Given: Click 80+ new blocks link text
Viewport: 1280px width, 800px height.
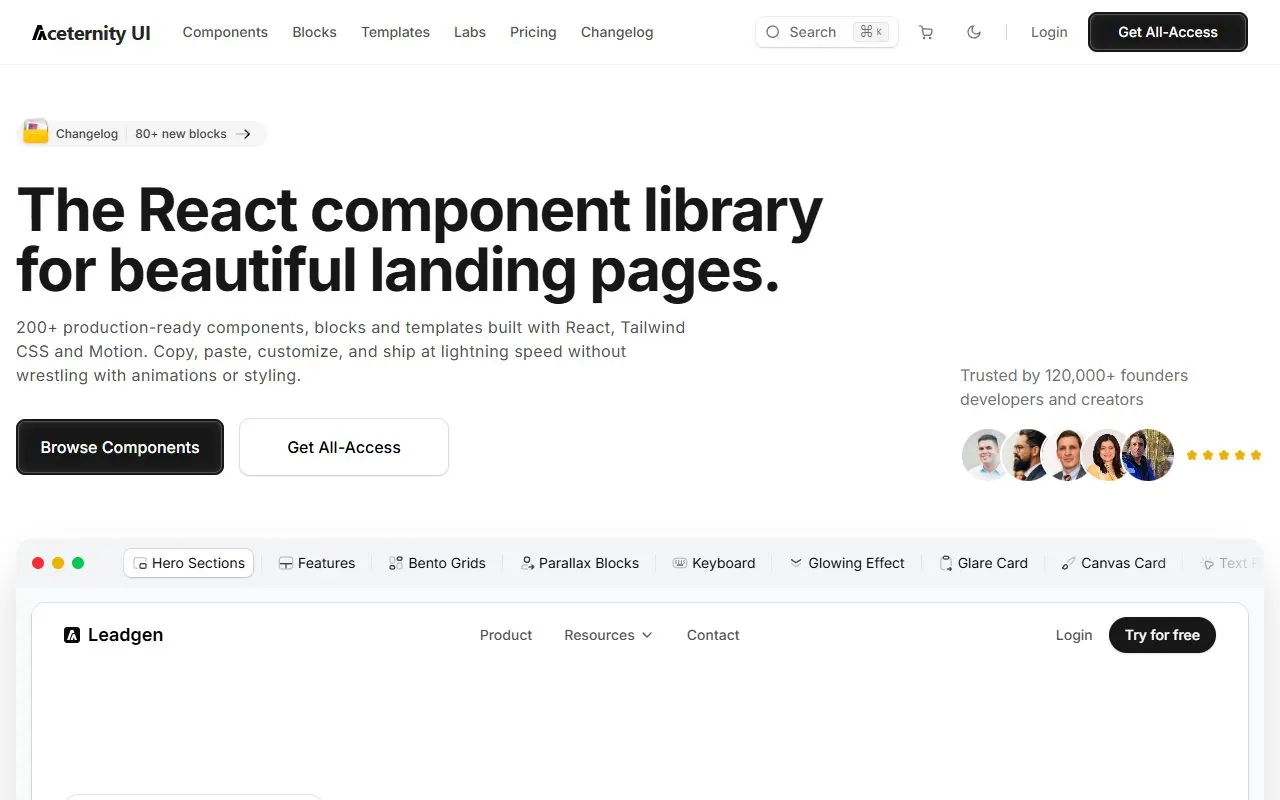Looking at the screenshot, I should point(181,134).
